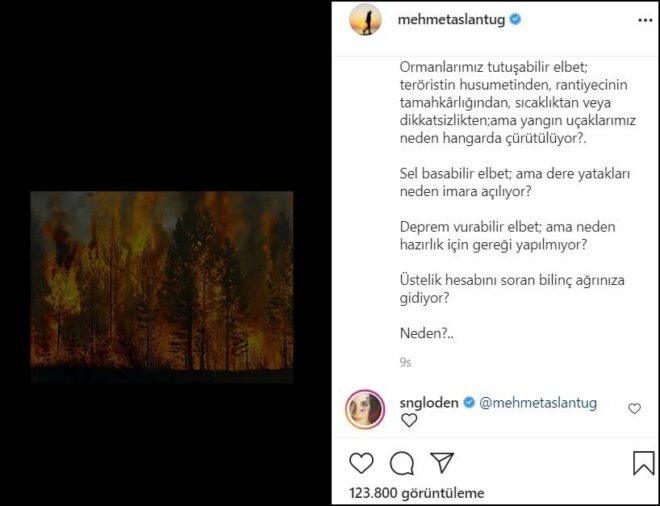Like the post with the heart icon
This screenshot has height=506, width=660.
(361, 464)
